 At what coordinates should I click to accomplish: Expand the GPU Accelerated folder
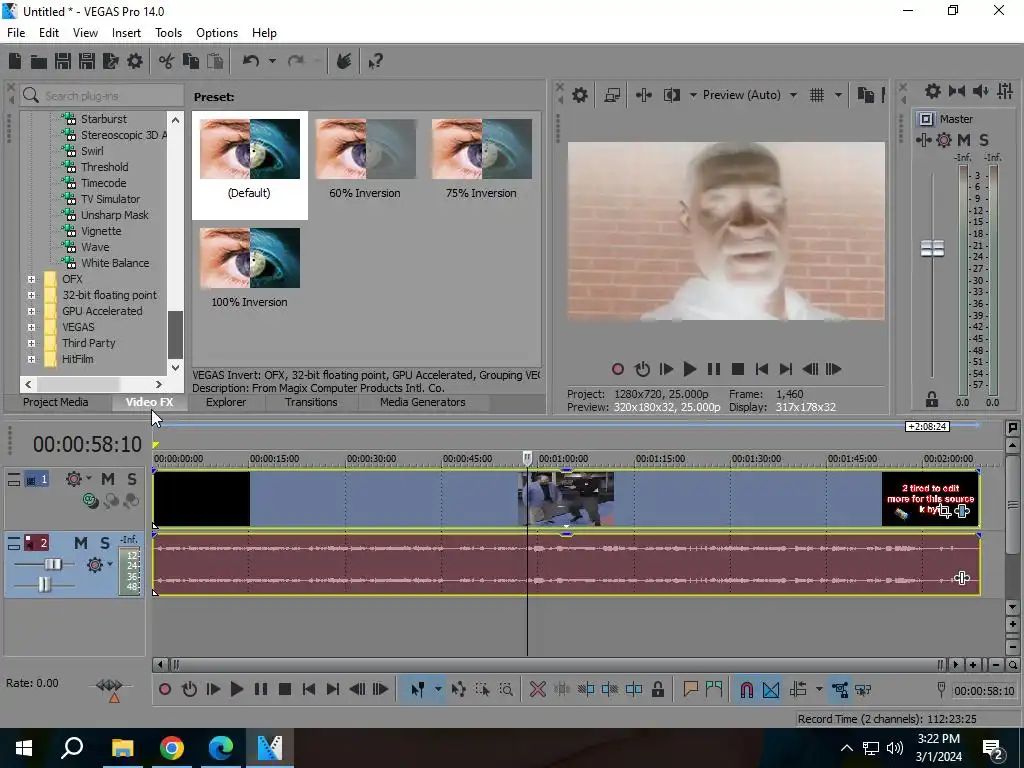[31, 312]
